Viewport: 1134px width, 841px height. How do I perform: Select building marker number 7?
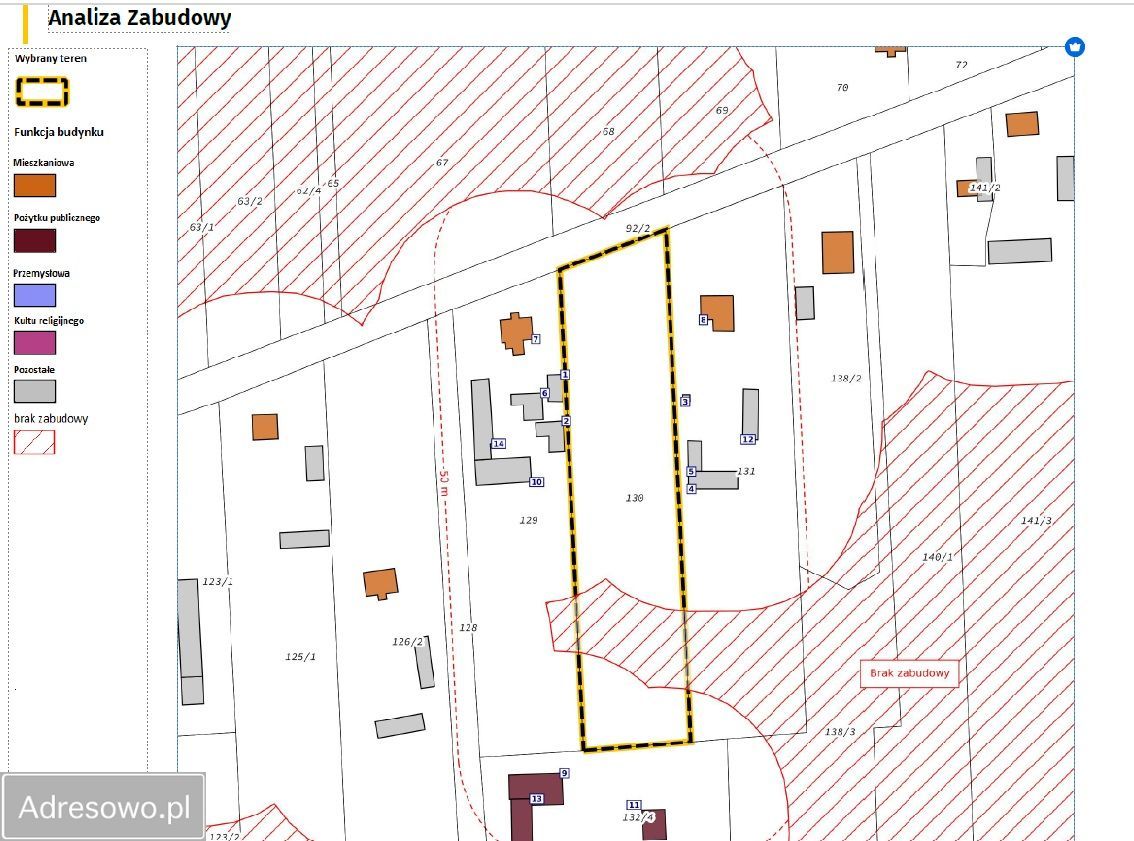535,339
